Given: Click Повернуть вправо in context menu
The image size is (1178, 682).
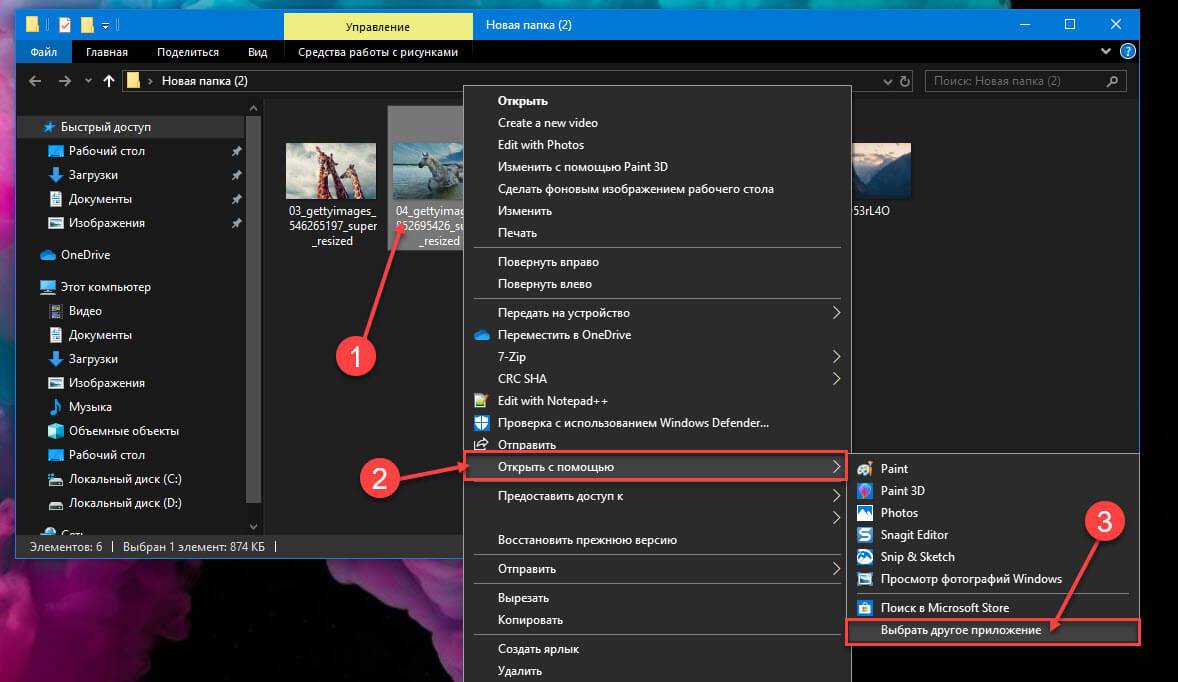Looking at the screenshot, I should tap(548, 262).
